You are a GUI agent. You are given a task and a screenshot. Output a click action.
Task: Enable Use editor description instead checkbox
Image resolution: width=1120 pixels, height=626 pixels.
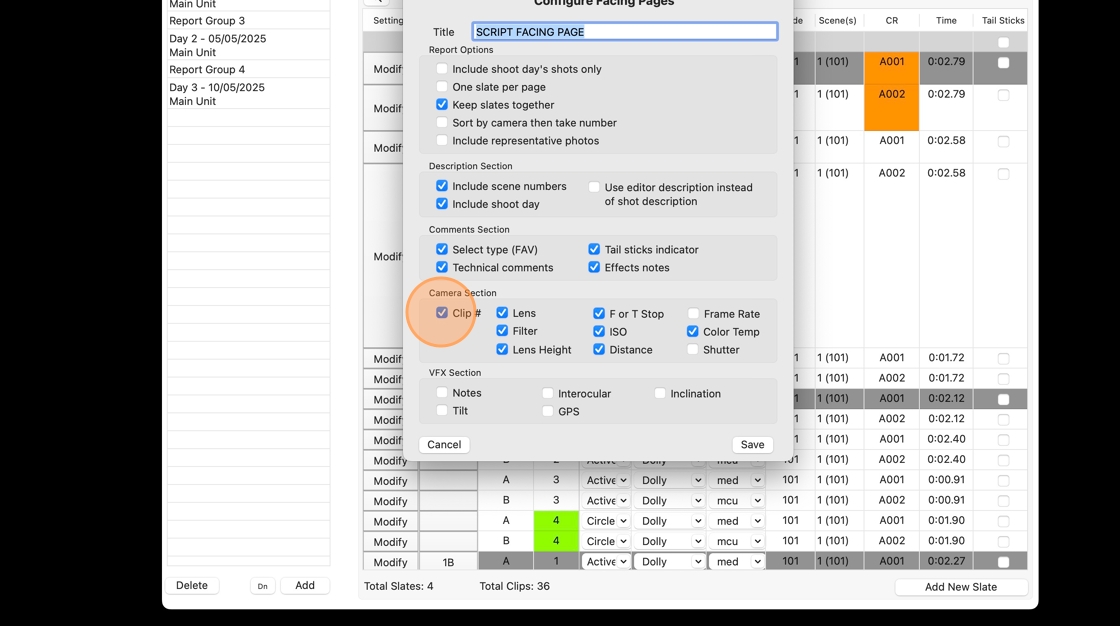[594, 187]
